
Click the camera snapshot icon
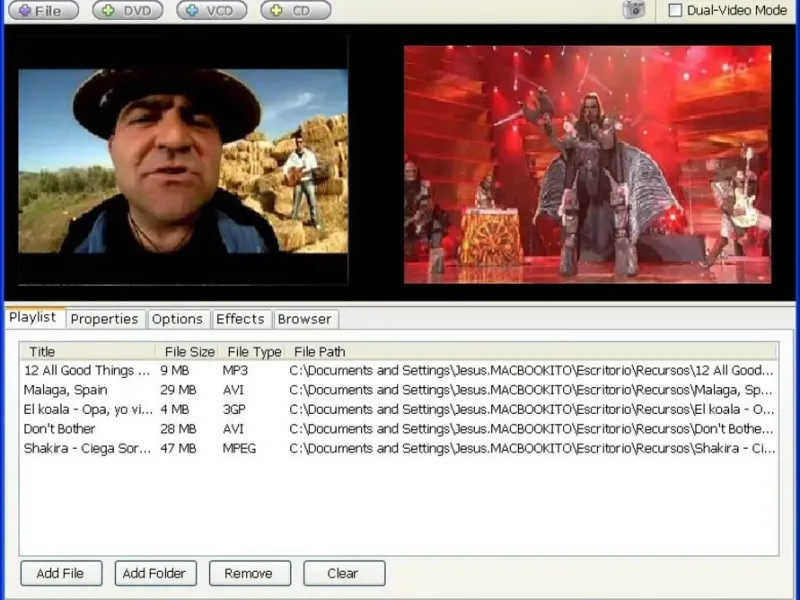[634, 10]
